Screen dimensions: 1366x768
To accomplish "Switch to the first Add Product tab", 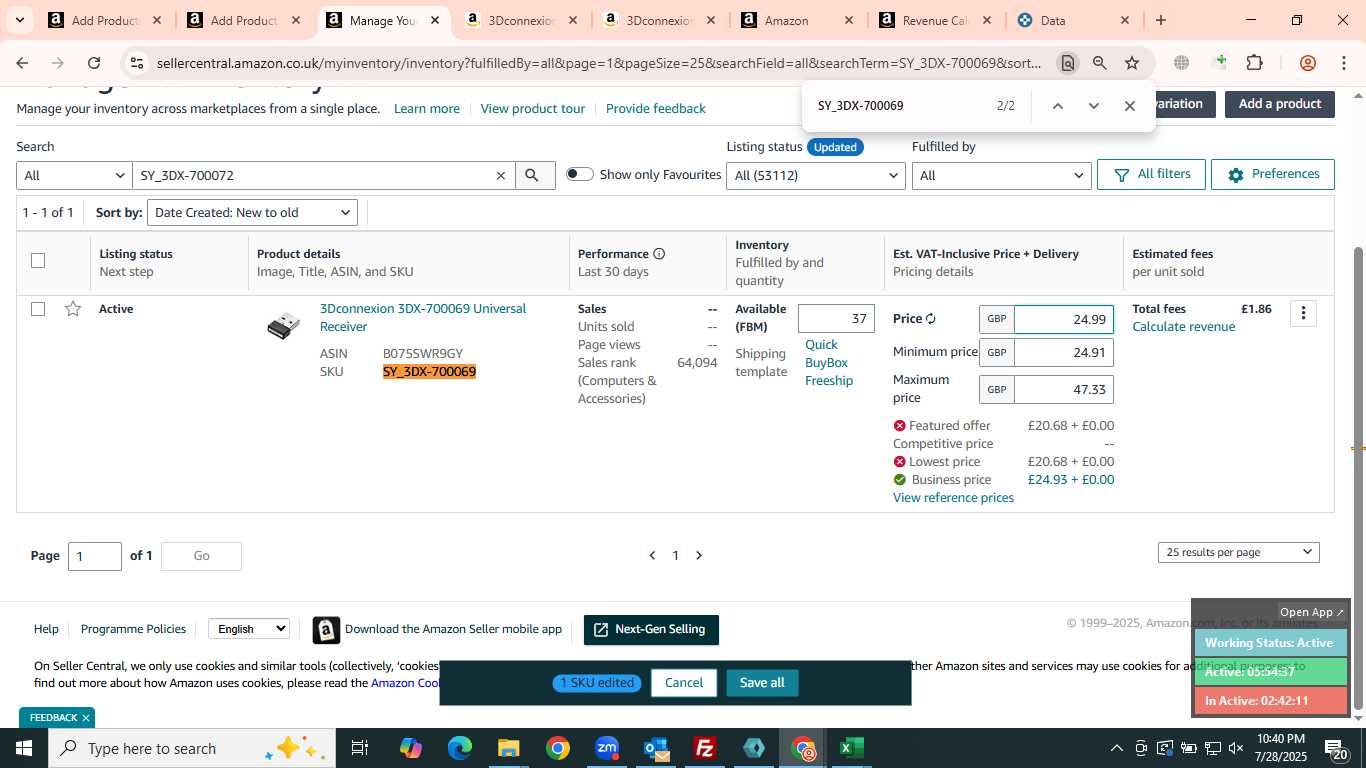I will click(104, 20).
